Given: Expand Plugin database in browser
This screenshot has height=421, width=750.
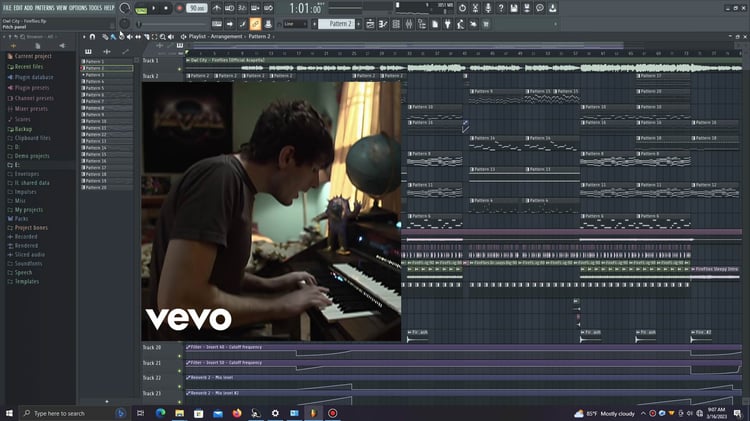Looking at the screenshot, I should (x=30, y=77).
